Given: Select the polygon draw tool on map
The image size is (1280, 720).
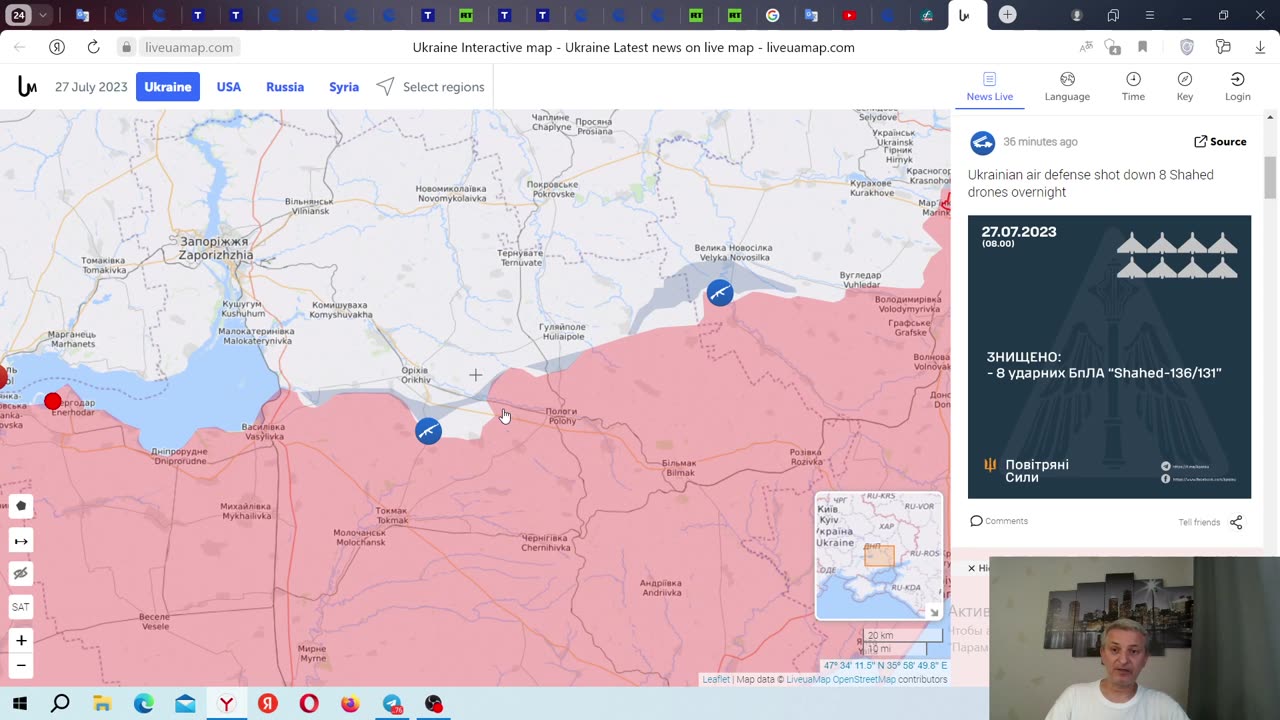Looking at the screenshot, I should (x=21, y=506).
